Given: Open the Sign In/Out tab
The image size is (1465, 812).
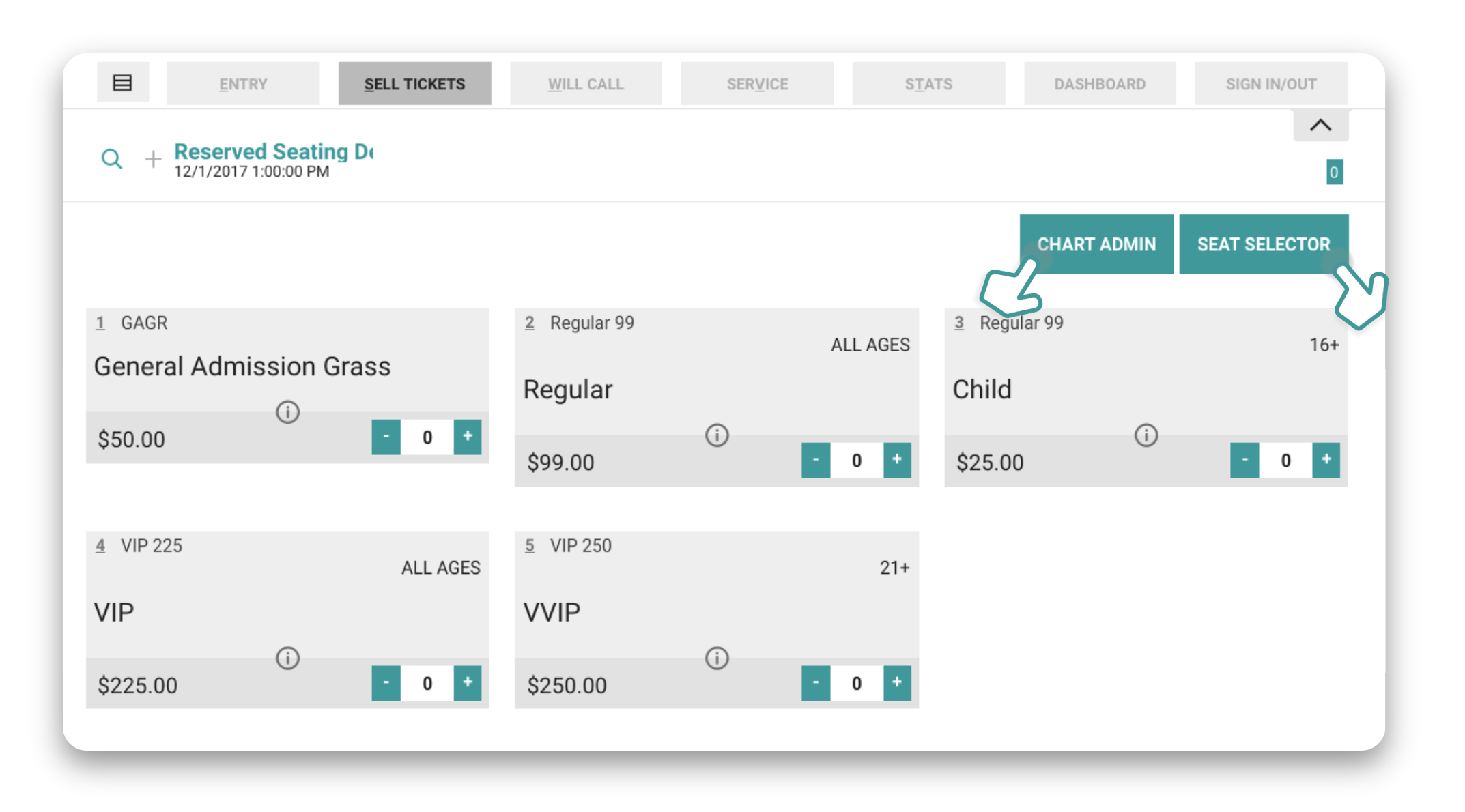Looking at the screenshot, I should tap(1271, 83).
